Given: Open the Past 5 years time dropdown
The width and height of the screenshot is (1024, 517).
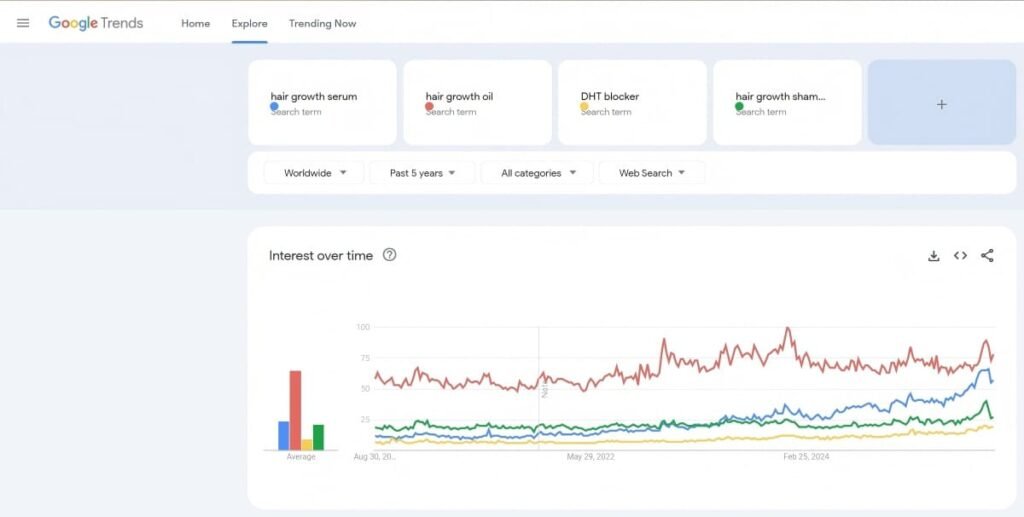Looking at the screenshot, I should point(422,173).
